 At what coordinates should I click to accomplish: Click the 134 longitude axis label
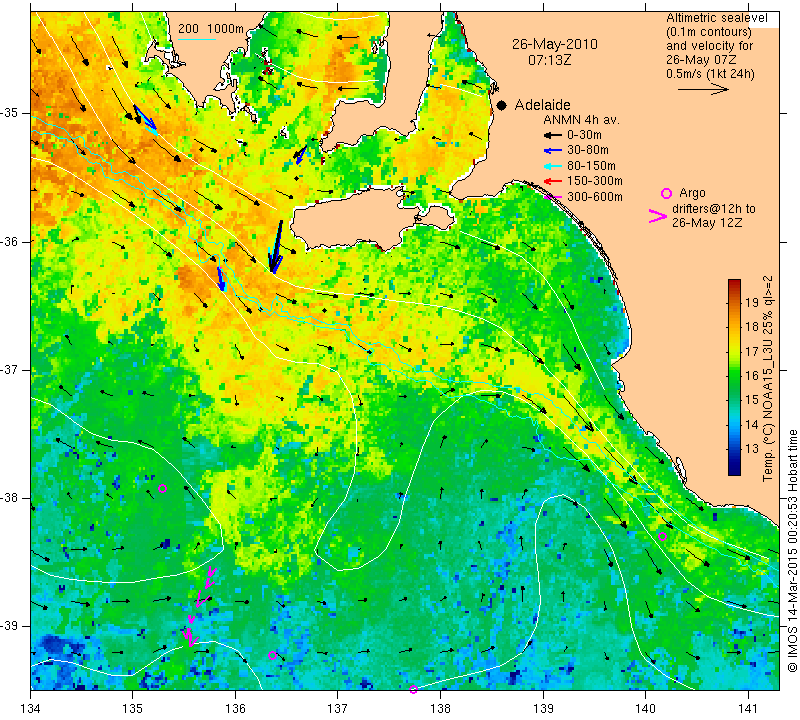click(x=31, y=708)
